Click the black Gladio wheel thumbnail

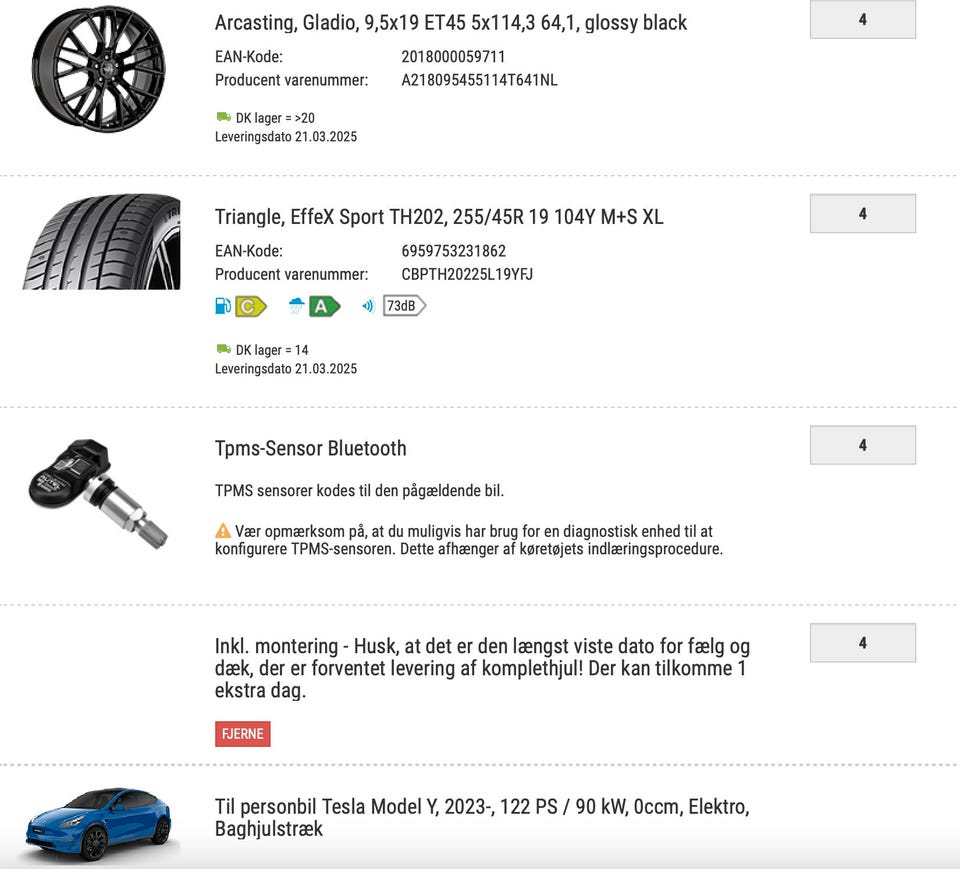98,68
